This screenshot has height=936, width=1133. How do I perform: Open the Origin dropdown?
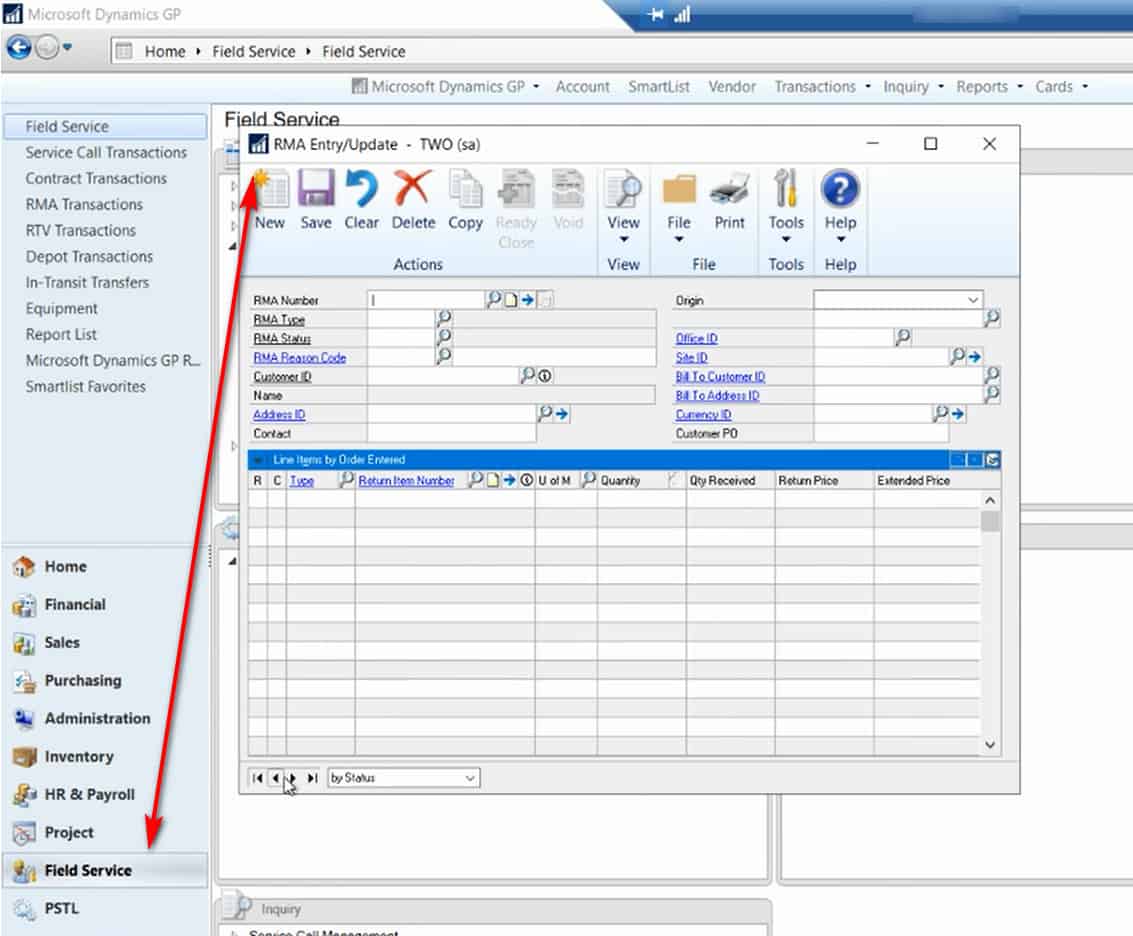click(x=973, y=299)
